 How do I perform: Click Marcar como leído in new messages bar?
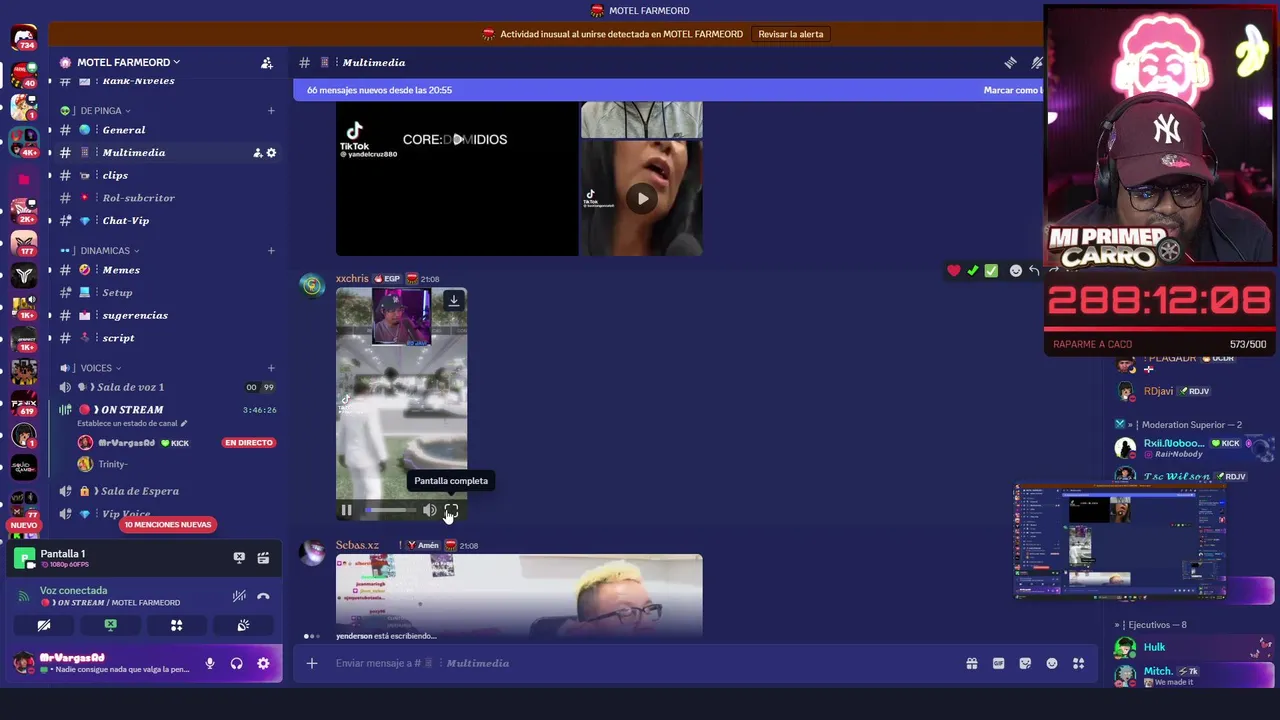pos(1012,90)
